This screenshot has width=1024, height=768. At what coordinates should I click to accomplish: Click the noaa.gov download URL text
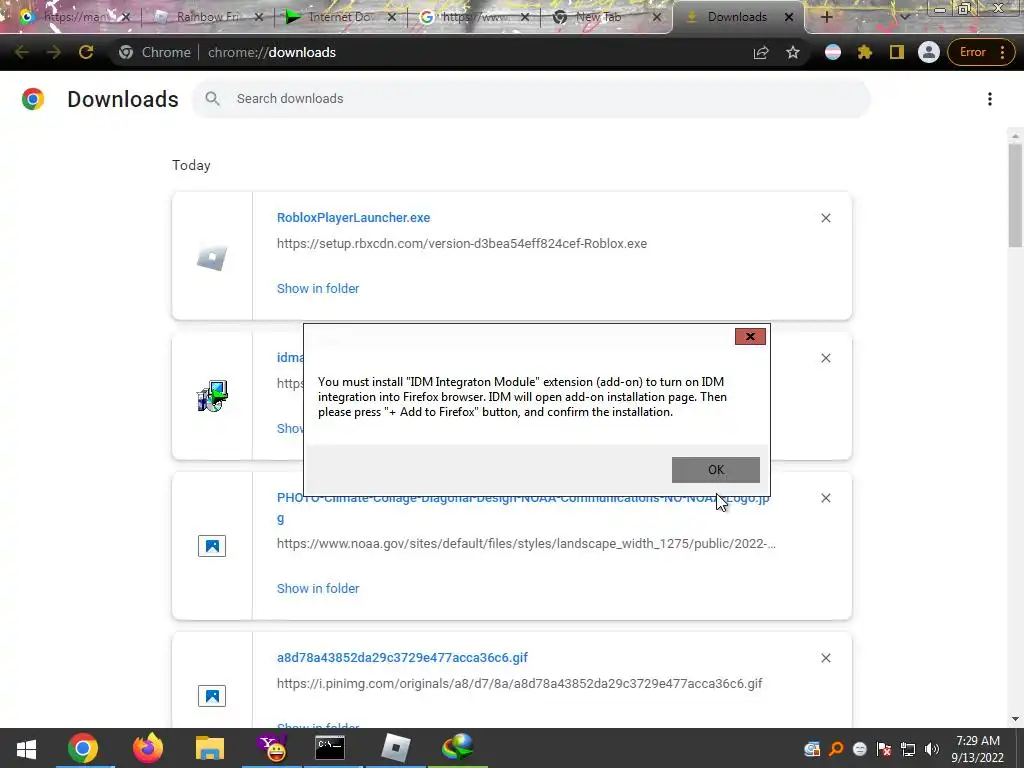point(526,543)
